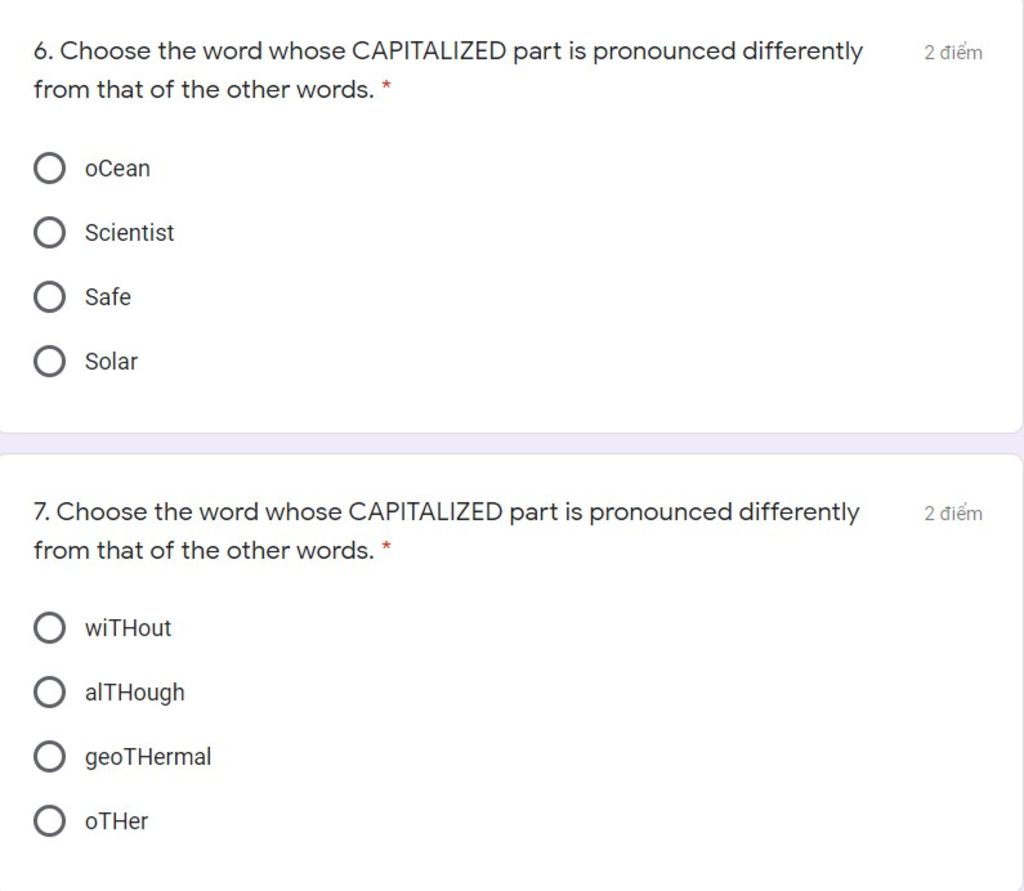This screenshot has height=891, width=1024.
Task: Click the "Solar" answer label text
Action: tap(111, 361)
